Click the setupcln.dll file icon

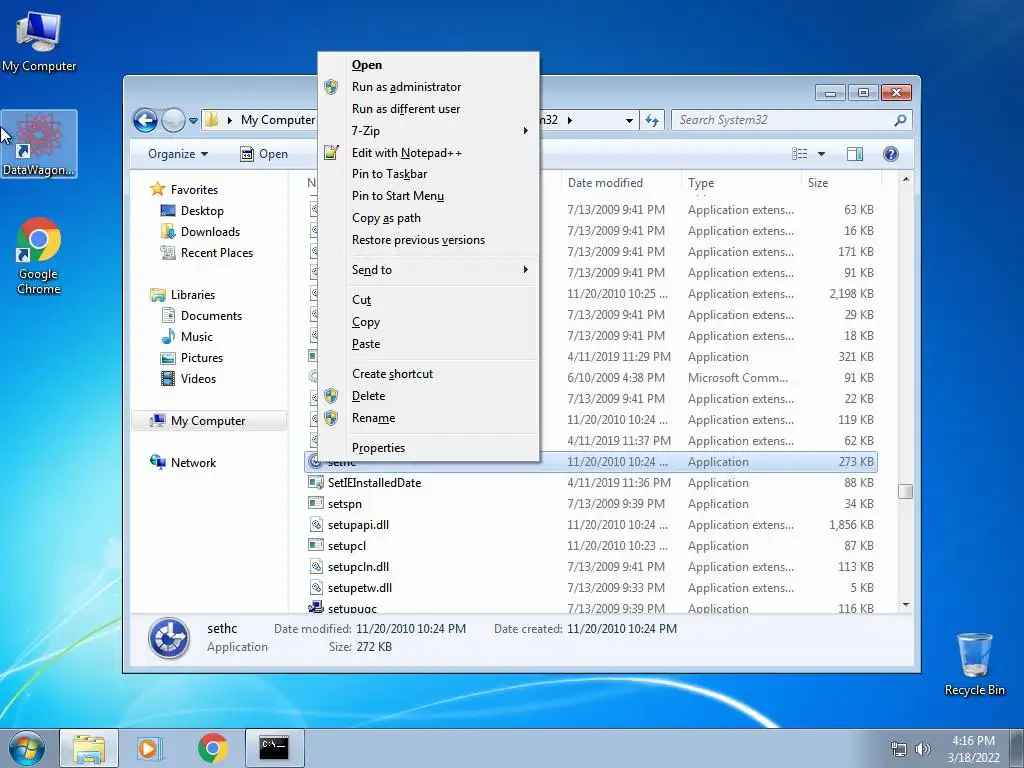[x=315, y=566]
